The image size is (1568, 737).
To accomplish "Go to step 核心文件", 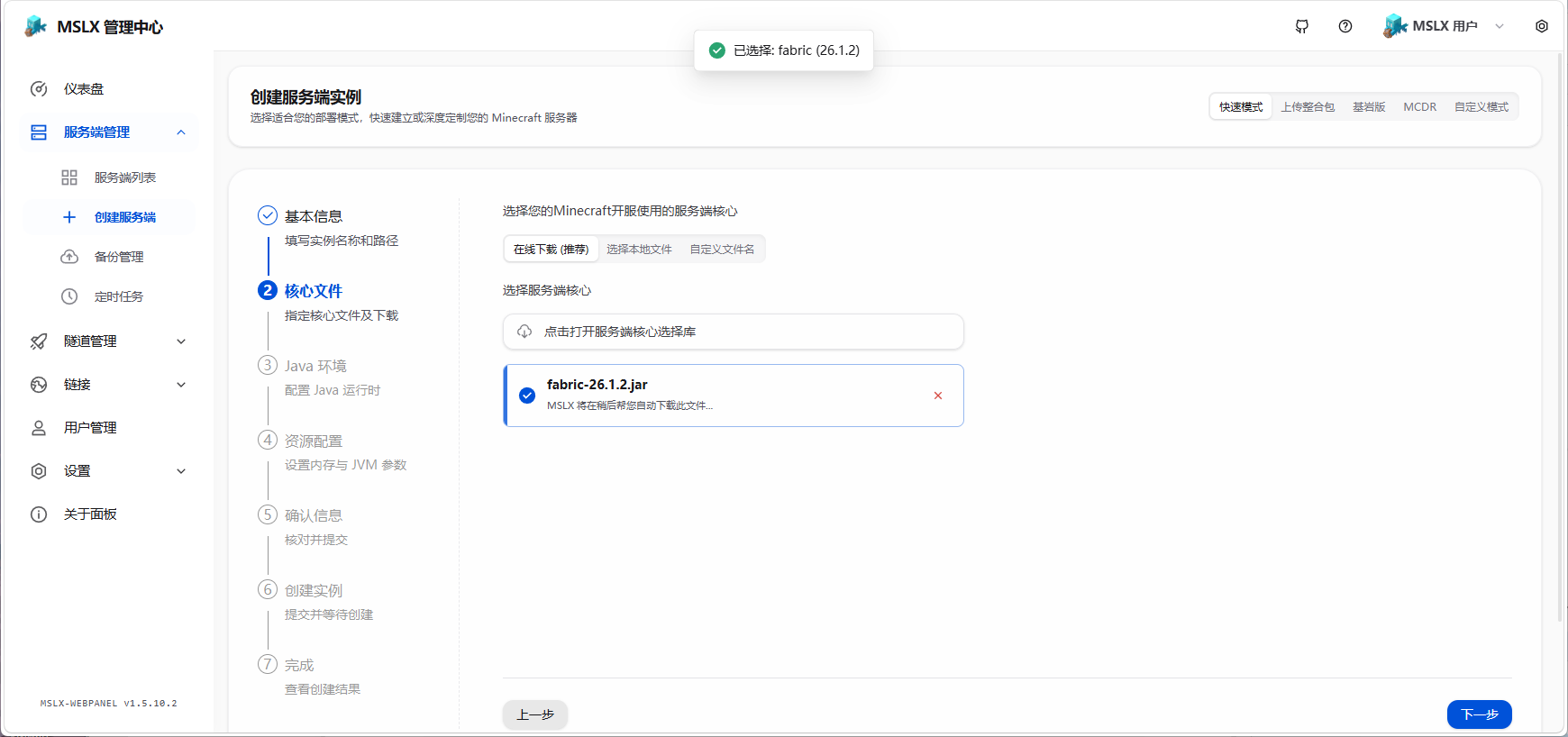I will (x=314, y=291).
